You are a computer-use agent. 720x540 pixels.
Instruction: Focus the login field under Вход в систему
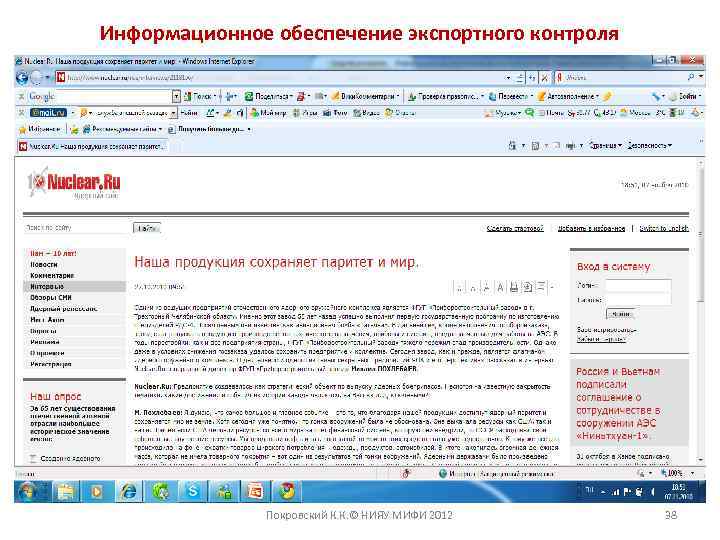[638, 286]
